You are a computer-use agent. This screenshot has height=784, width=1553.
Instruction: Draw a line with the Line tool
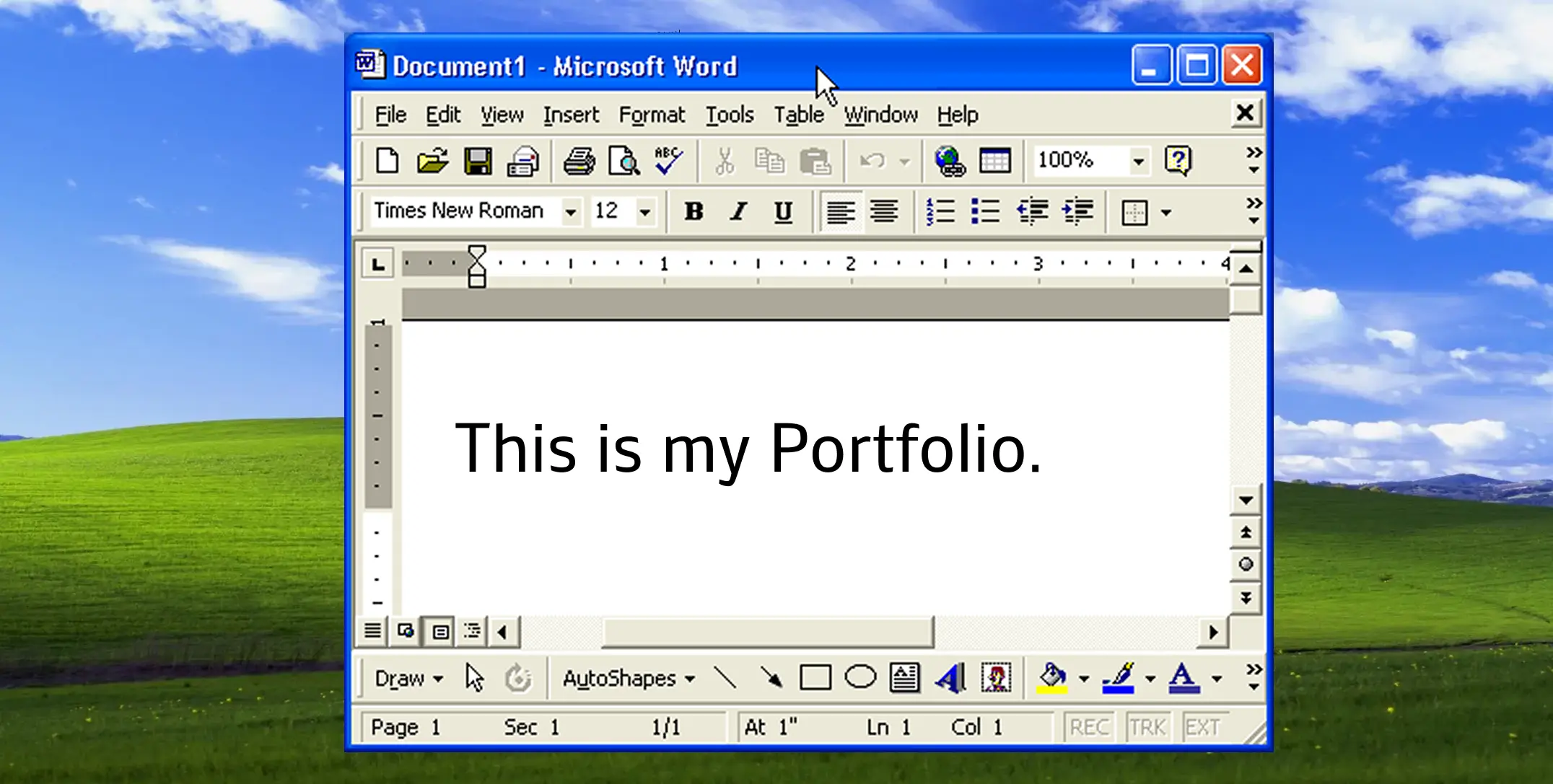point(725,678)
